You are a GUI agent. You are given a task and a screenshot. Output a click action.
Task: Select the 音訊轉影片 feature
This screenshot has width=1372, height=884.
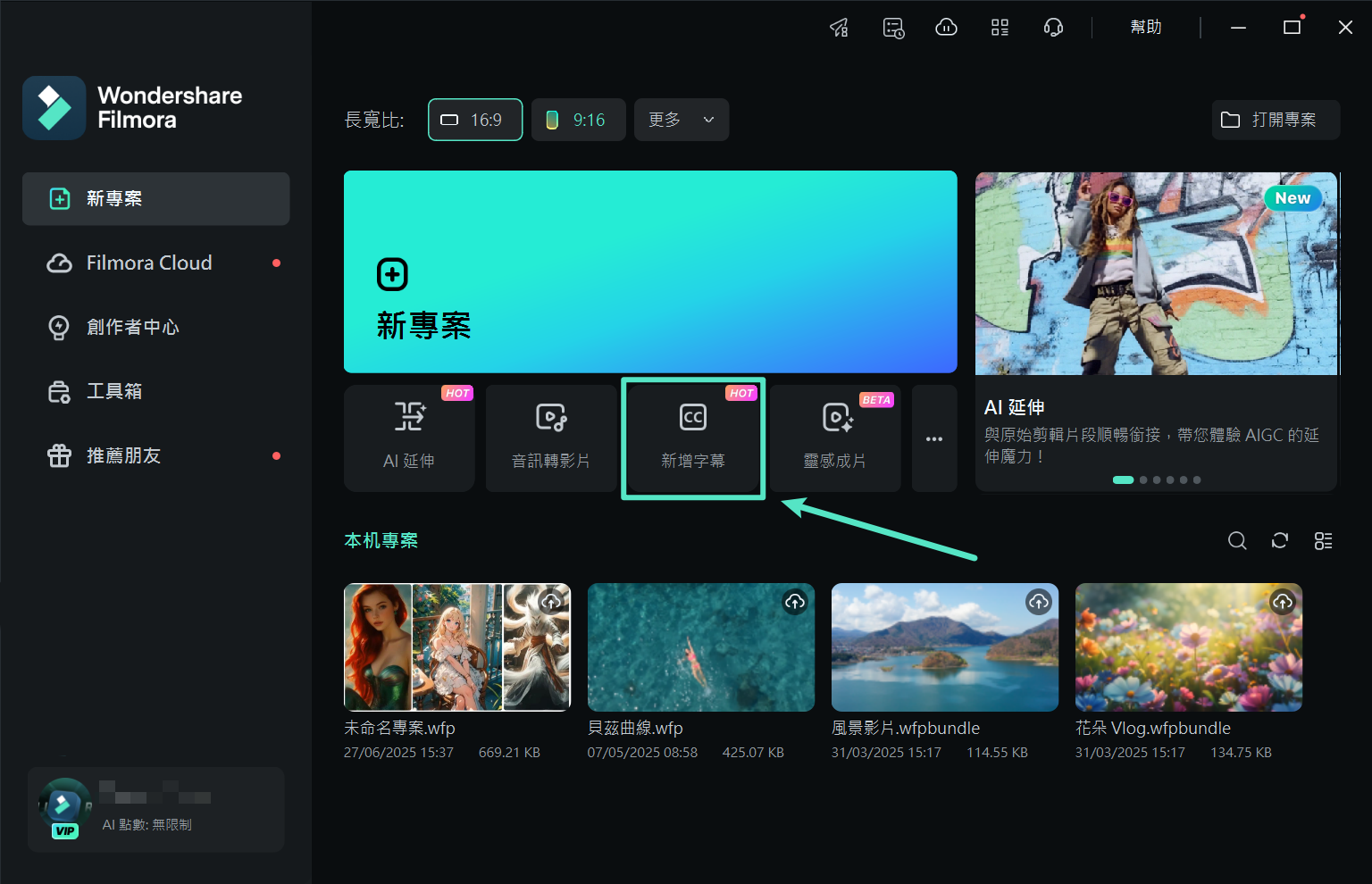click(551, 438)
